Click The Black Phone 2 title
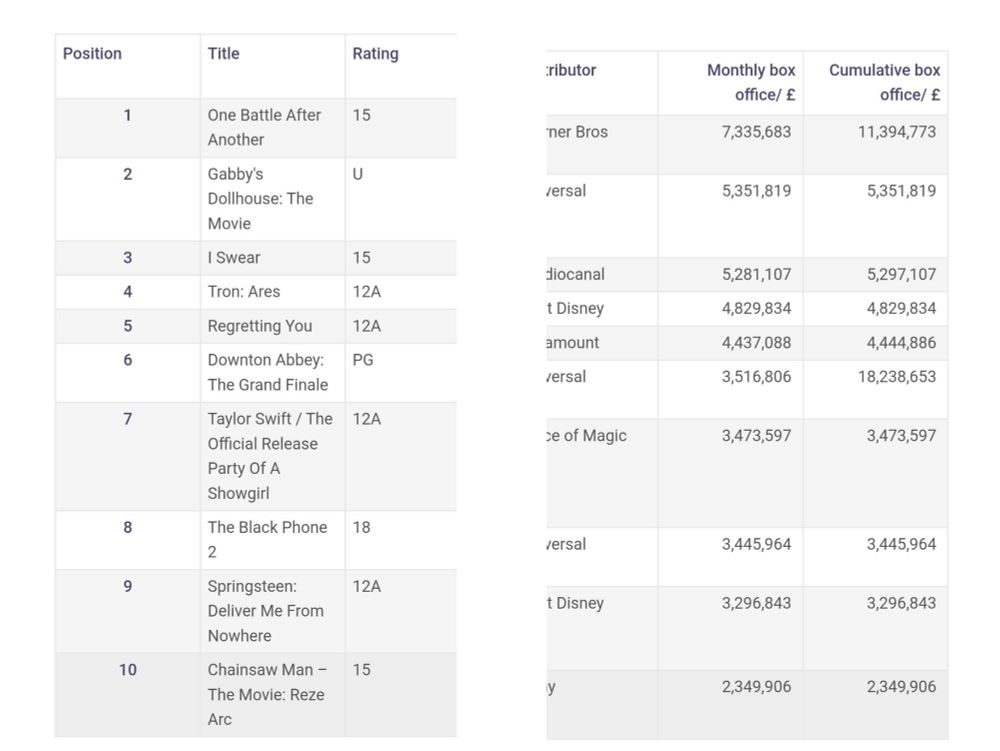Screen dimensions: 1000x751 click(x=267, y=539)
